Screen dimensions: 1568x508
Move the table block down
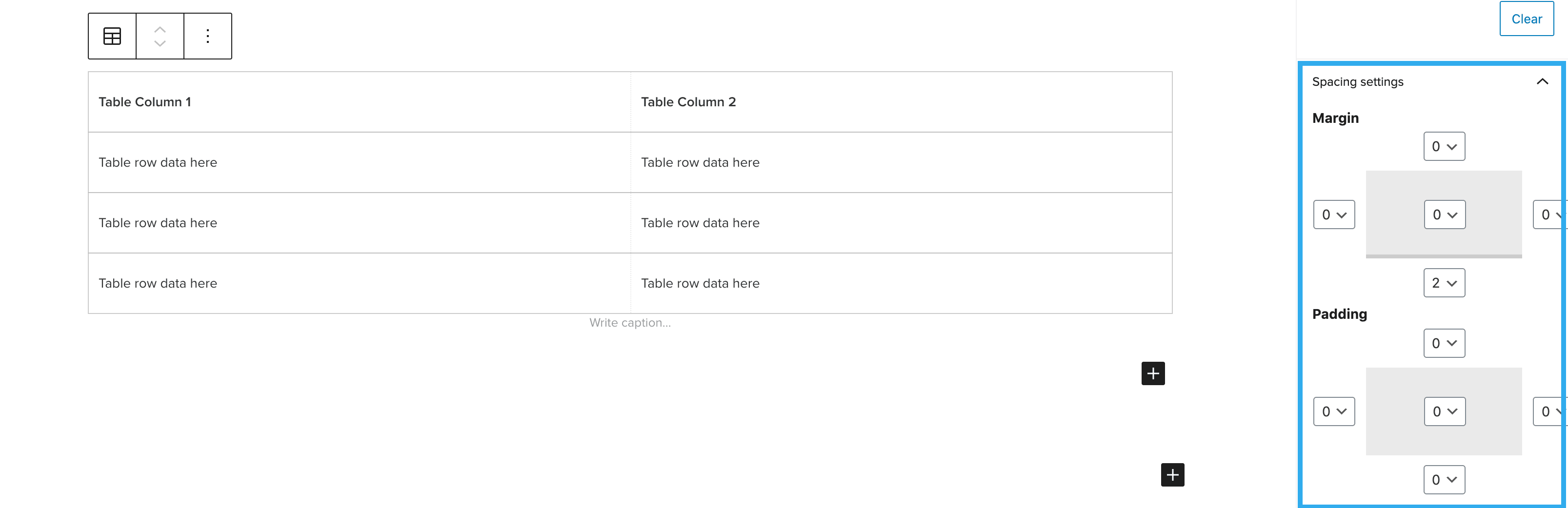(x=160, y=44)
